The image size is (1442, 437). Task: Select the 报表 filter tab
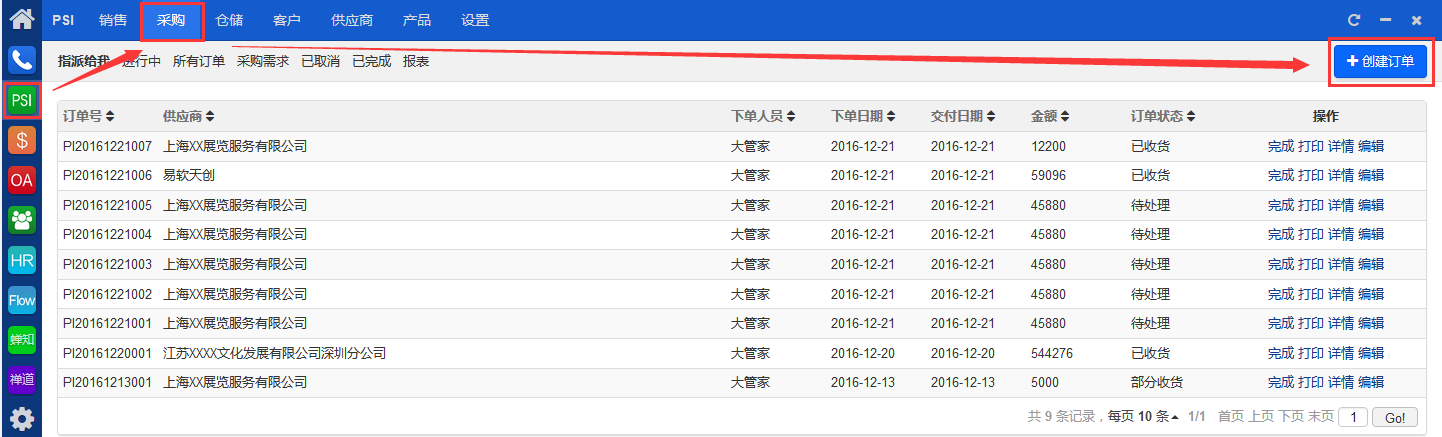tap(416, 61)
